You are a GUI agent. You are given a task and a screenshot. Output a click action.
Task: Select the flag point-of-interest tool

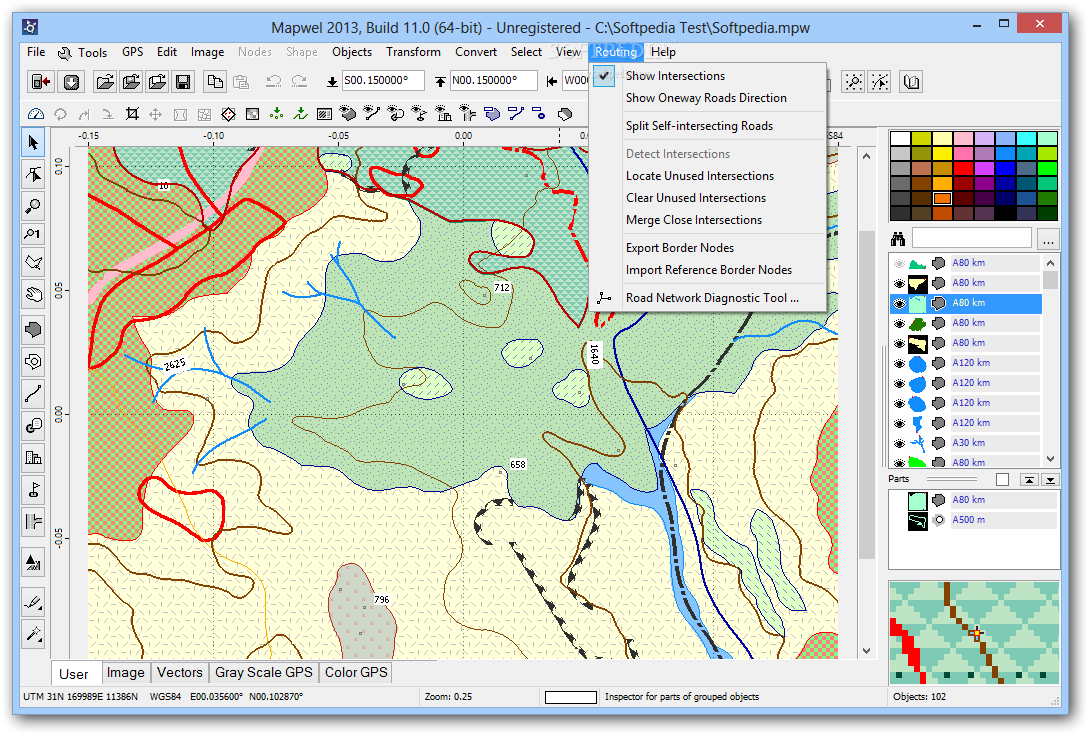click(x=33, y=490)
